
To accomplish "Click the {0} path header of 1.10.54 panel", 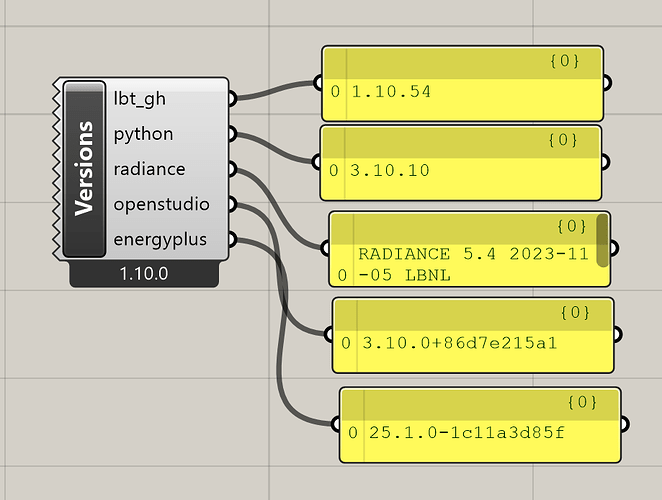I will click(x=564, y=61).
